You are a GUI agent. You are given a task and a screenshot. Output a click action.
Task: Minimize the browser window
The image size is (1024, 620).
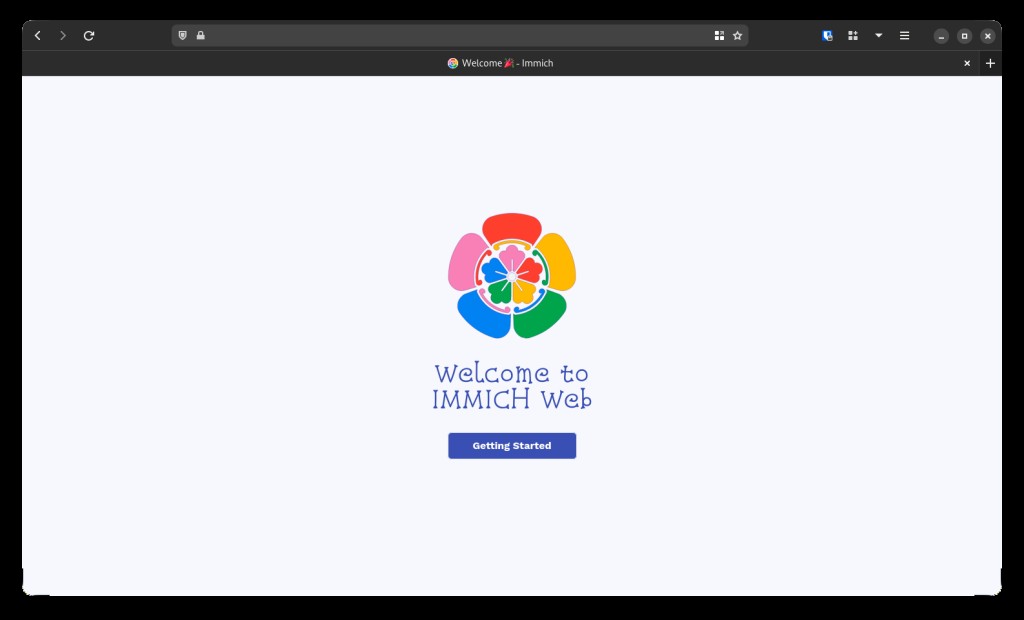point(941,36)
